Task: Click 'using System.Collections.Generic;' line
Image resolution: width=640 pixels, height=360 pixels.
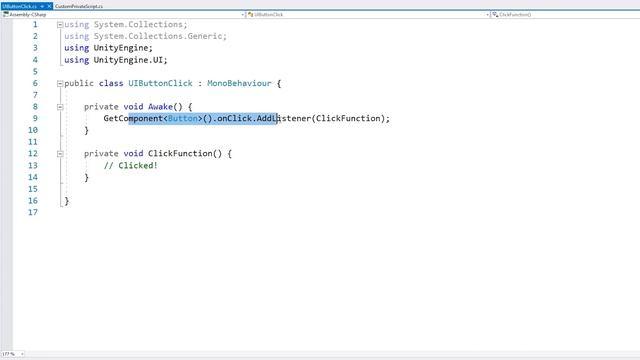Action: (x=145, y=36)
